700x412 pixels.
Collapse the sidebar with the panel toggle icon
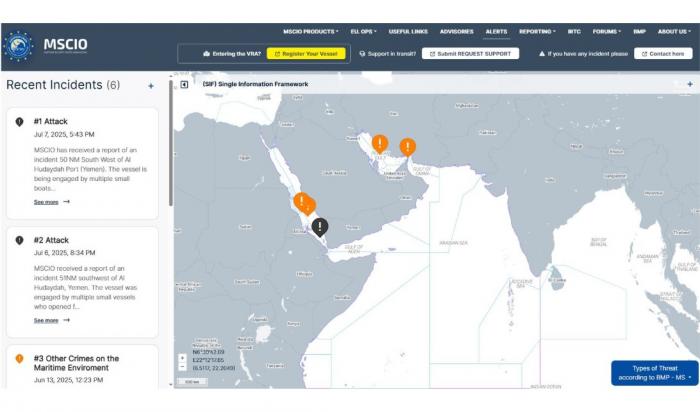[x=184, y=84]
